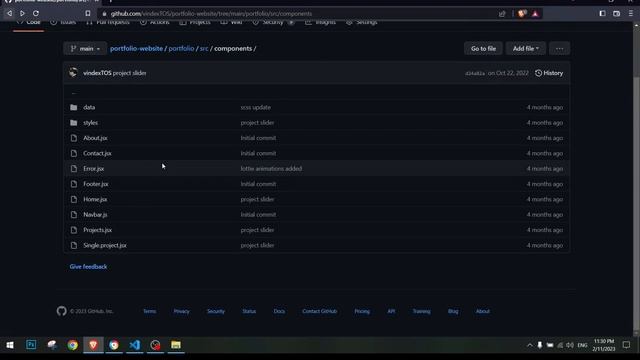Open Projects.jsx file
640x360 pixels.
click(97, 230)
